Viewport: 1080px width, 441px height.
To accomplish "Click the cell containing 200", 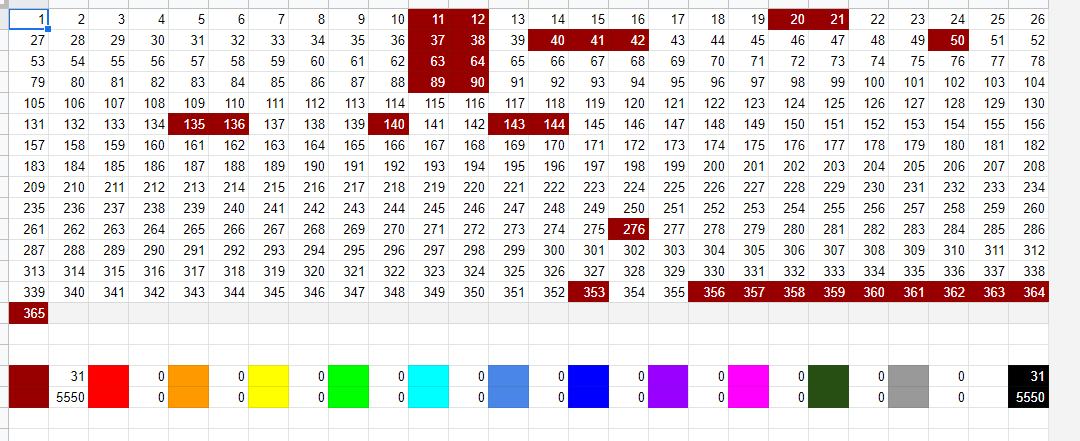I will tap(708, 167).
